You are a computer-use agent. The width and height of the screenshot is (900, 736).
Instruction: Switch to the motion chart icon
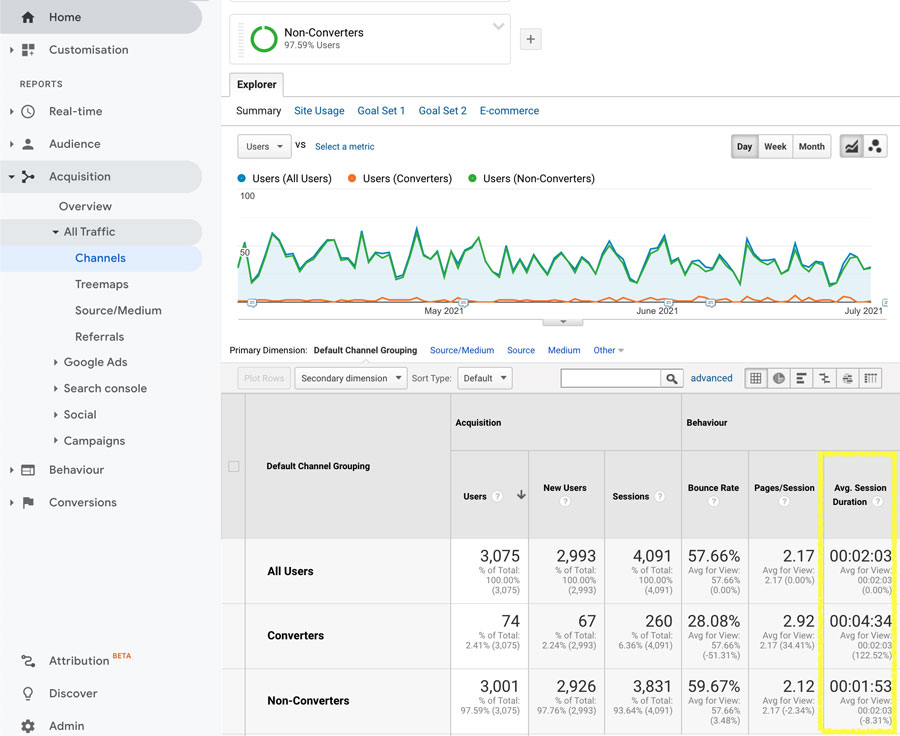(875, 146)
